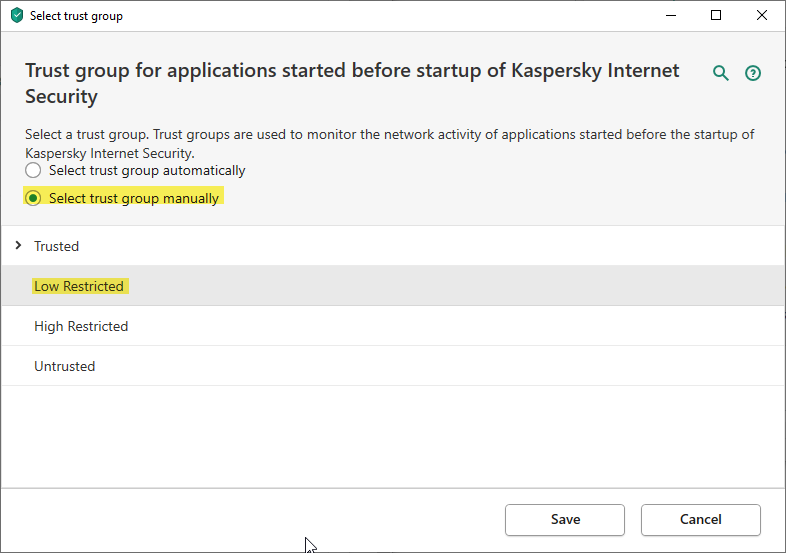Choose the High Restricted trust group
Image resolution: width=786 pixels, height=553 pixels.
[81, 326]
